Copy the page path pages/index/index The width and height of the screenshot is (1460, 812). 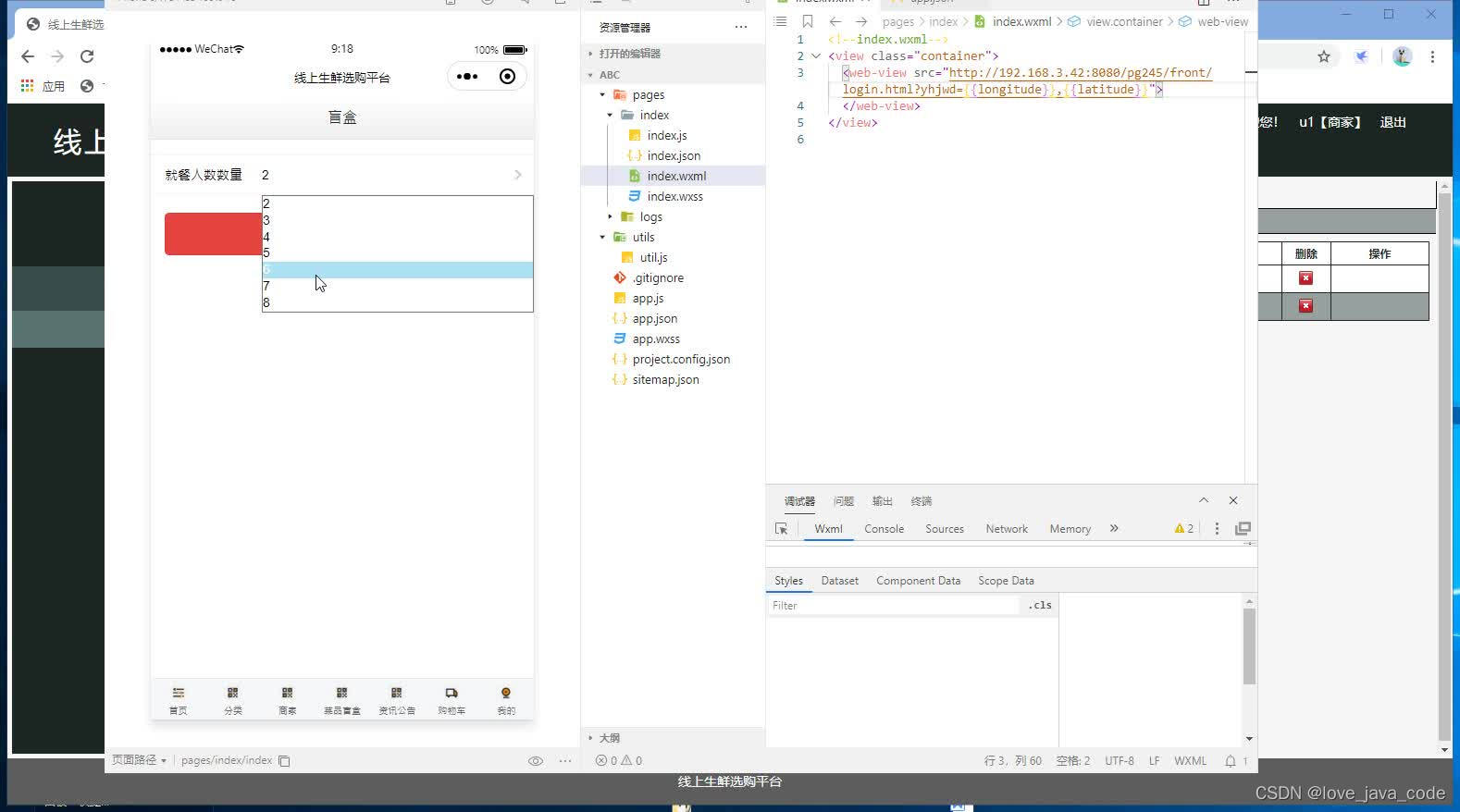[285, 761]
